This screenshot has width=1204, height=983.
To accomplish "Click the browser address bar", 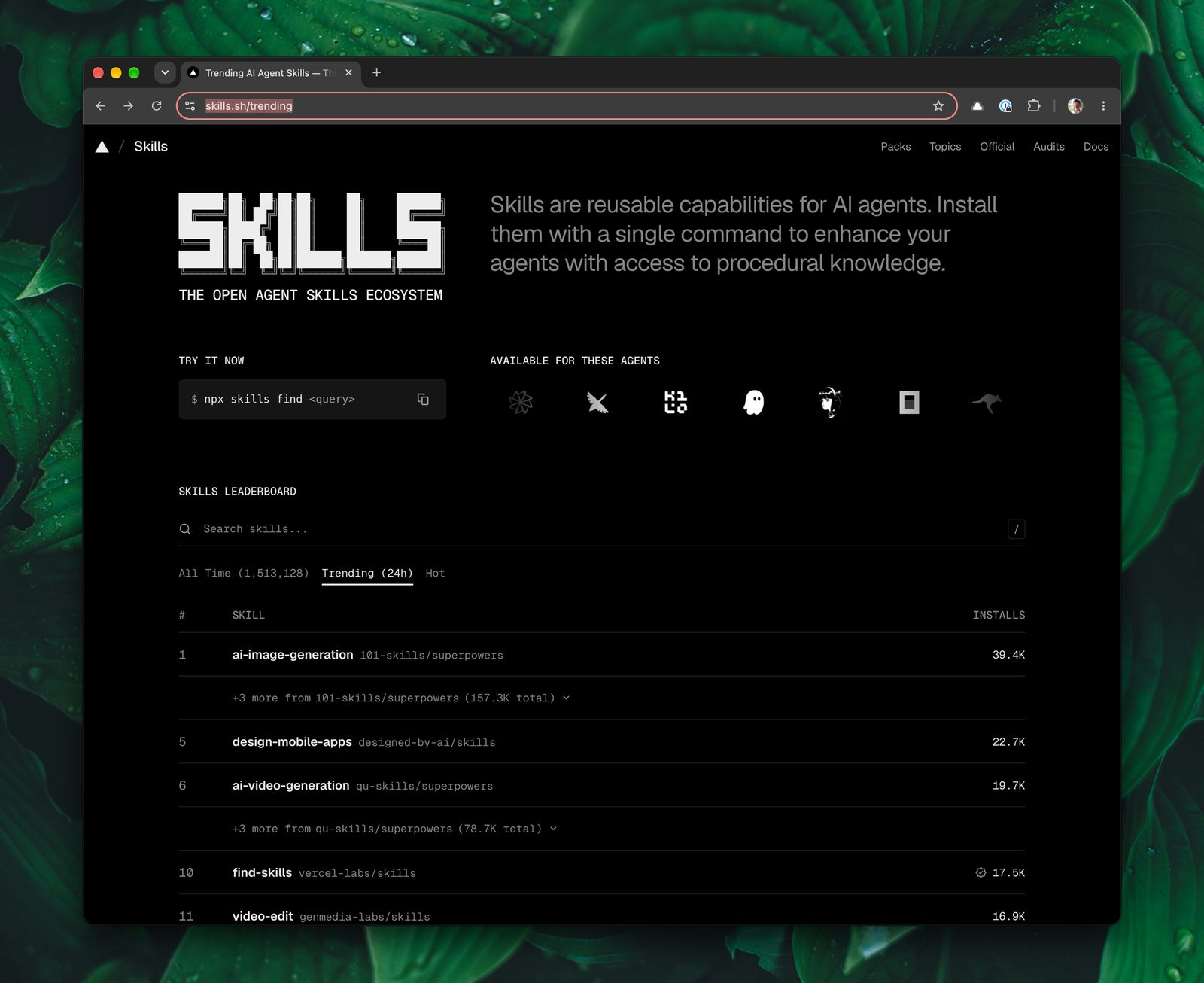I will [566, 106].
